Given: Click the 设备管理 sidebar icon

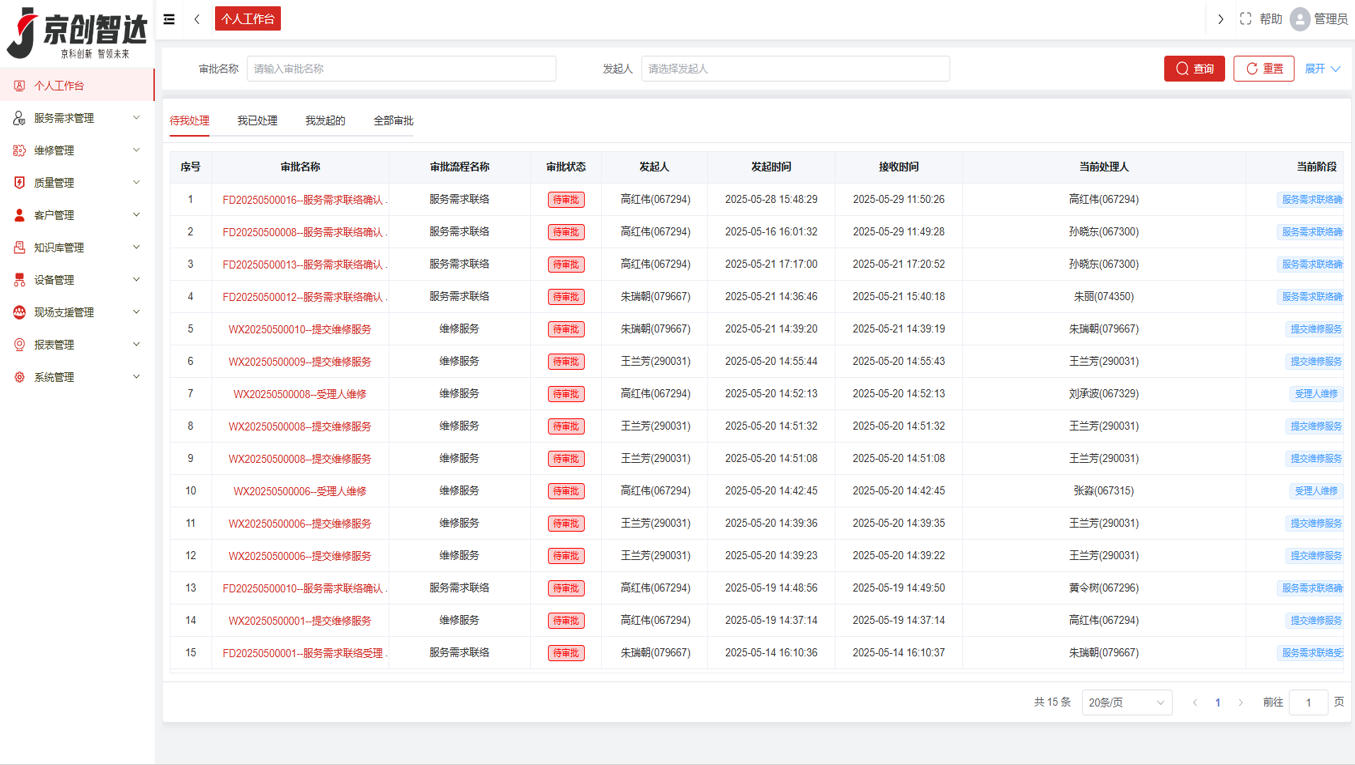Looking at the screenshot, I should [19, 280].
